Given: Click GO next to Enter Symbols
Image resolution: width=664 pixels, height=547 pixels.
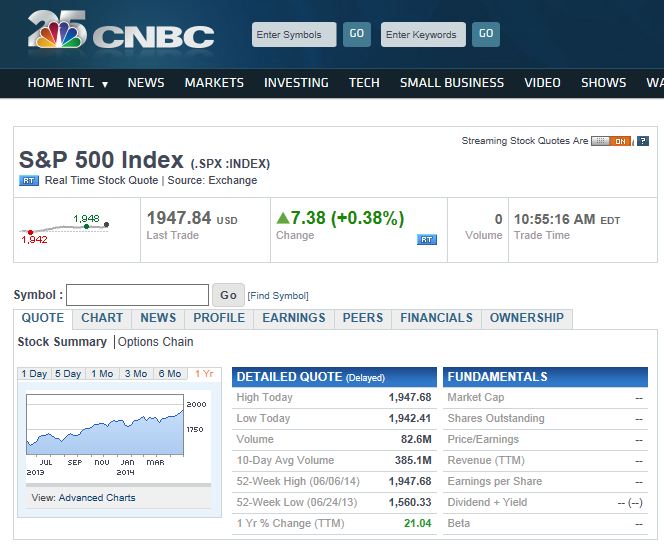Looking at the screenshot, I should [357, 34].
